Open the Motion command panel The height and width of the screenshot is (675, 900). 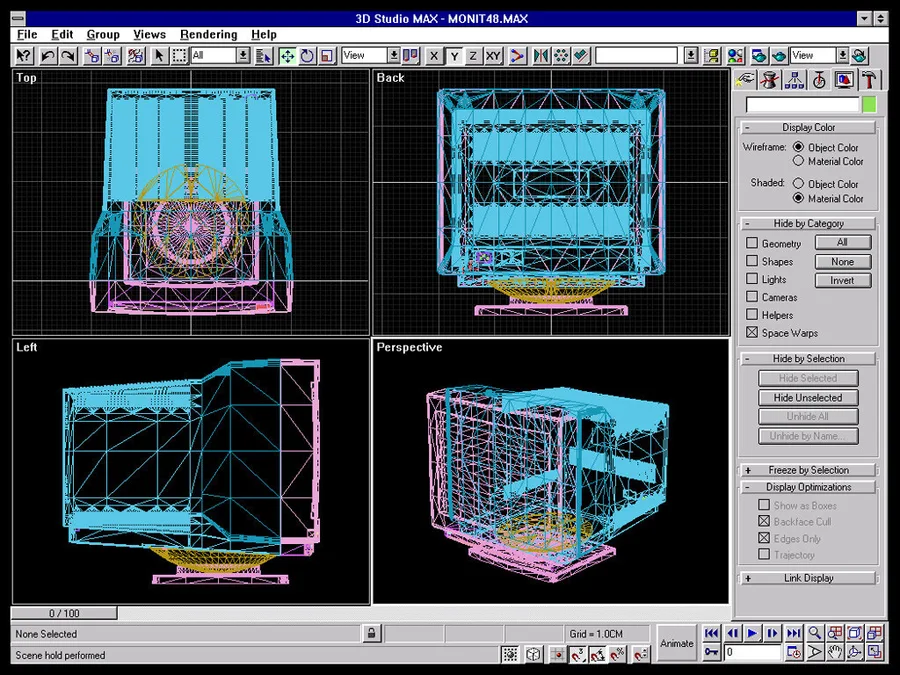[819, 80]
